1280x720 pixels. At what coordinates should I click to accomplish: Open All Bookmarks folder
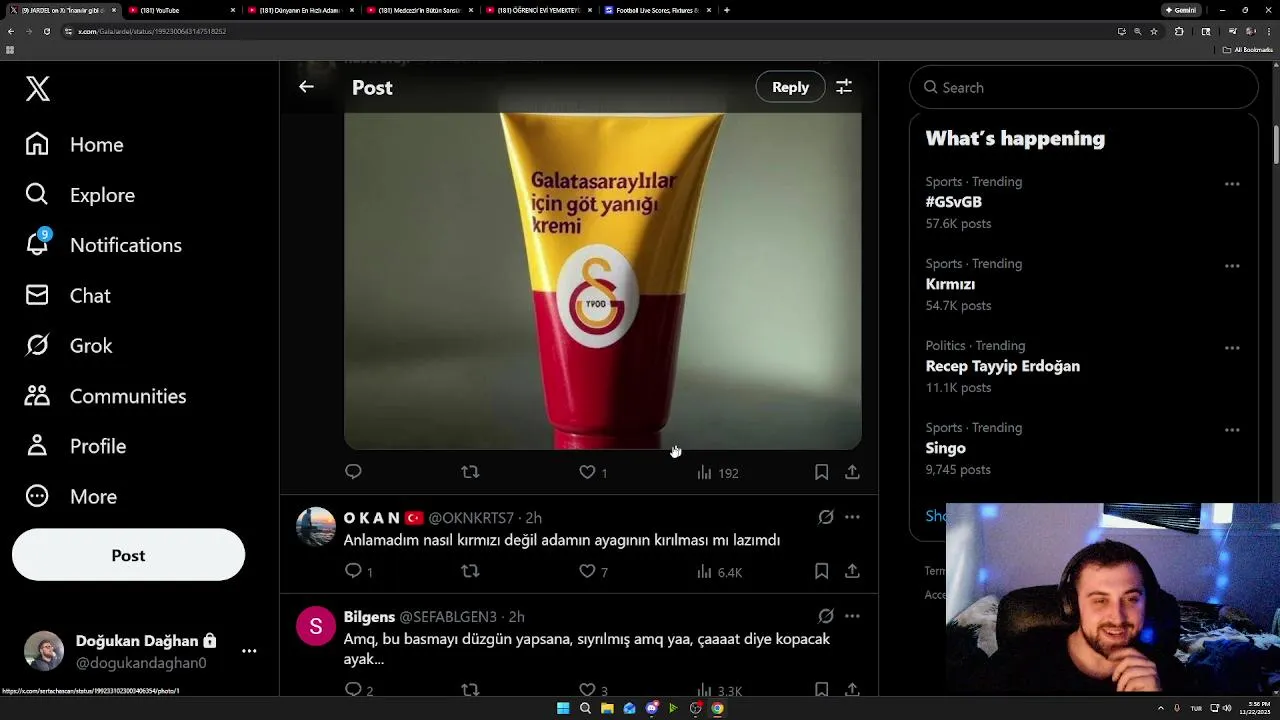click(x=1248, y=49)
